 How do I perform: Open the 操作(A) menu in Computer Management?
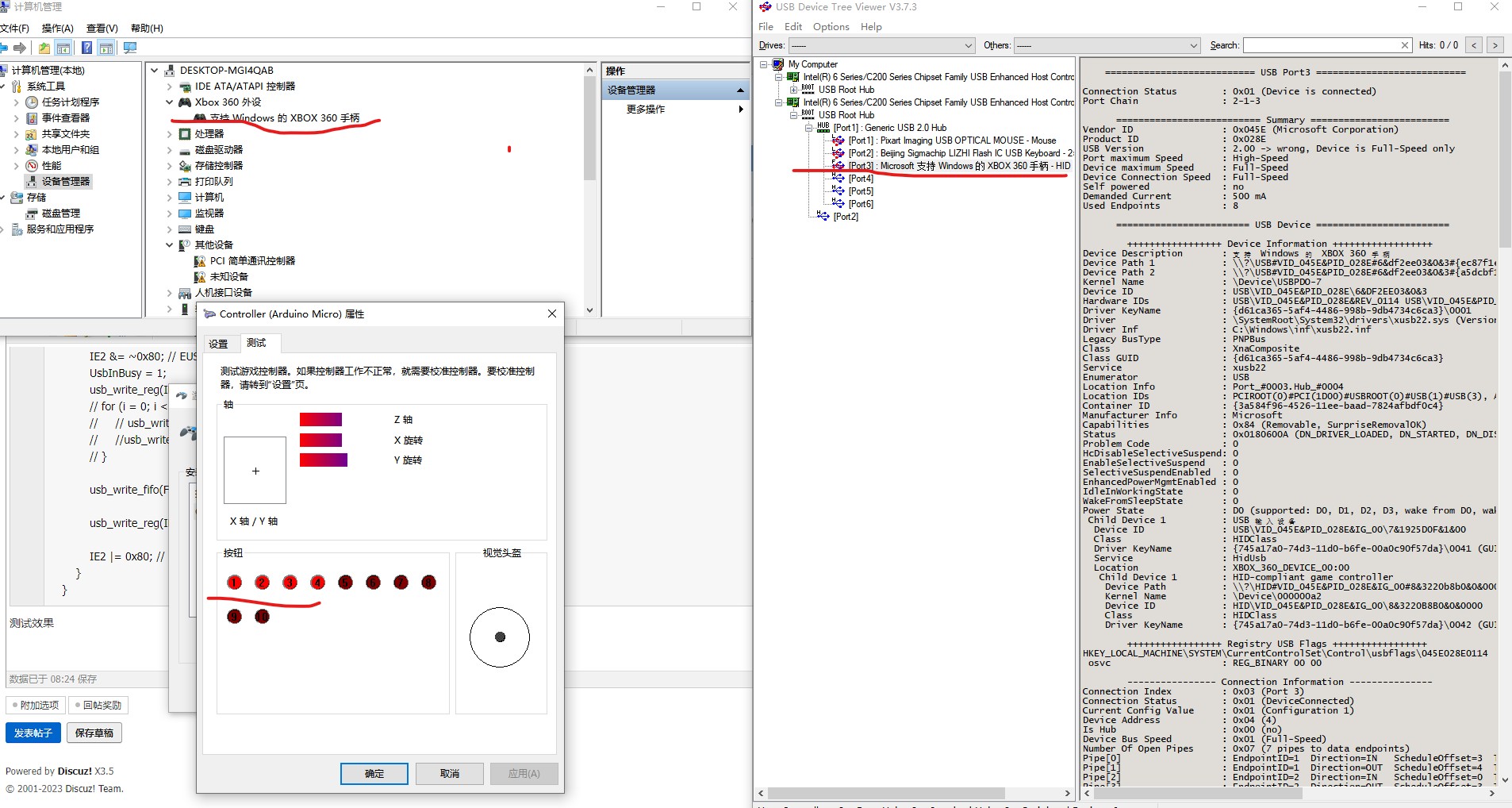pos(57,29)
